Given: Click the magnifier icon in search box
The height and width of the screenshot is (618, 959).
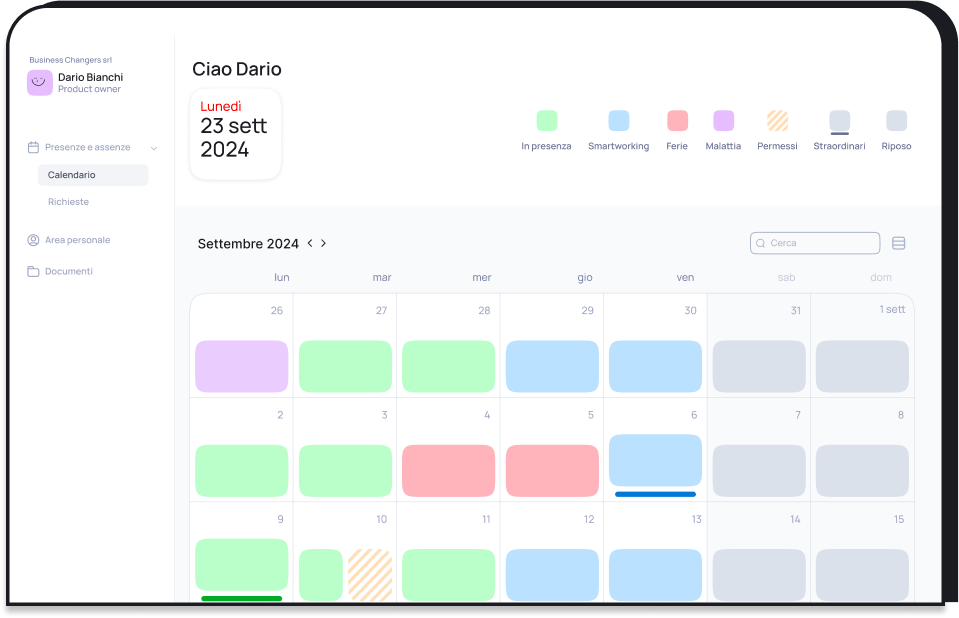Looking at the screenshot, I should [x=761, y=243].
